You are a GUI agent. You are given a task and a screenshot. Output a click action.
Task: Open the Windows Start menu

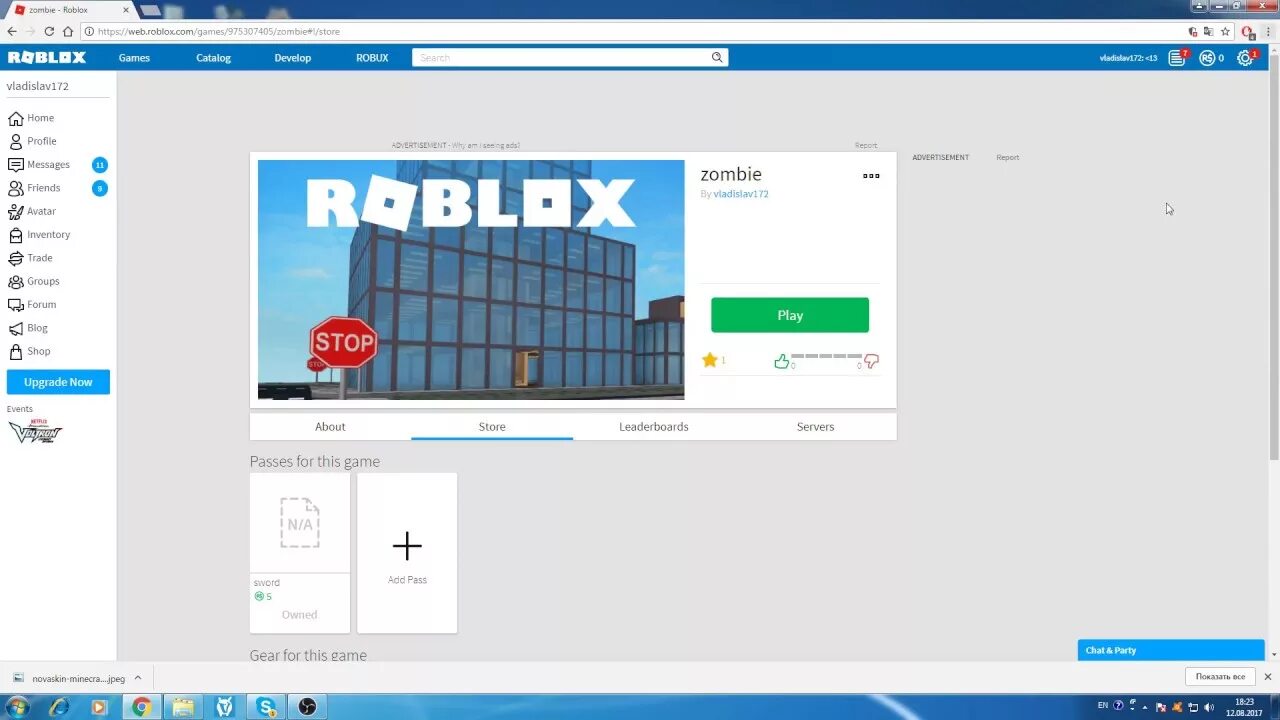coord(18,707)
